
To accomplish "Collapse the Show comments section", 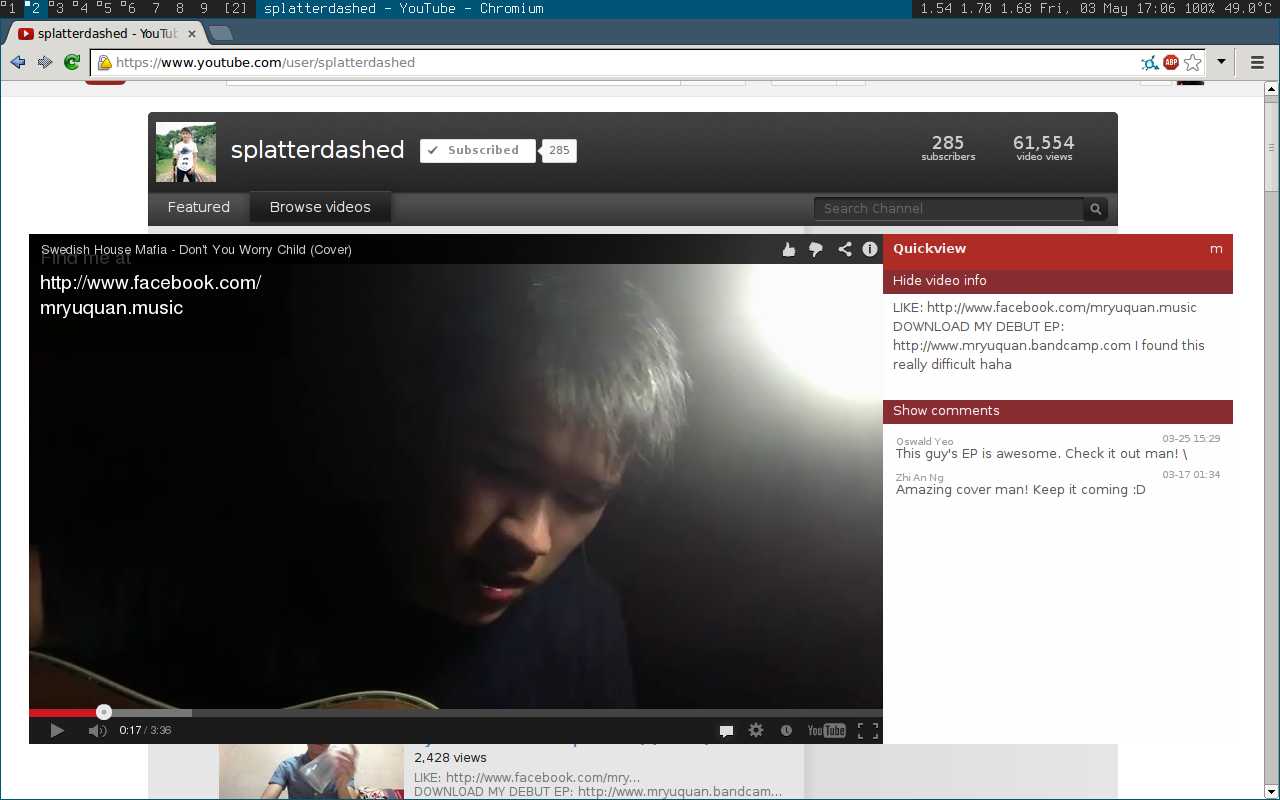I will pyautogui.click(x=1058, y=411).
